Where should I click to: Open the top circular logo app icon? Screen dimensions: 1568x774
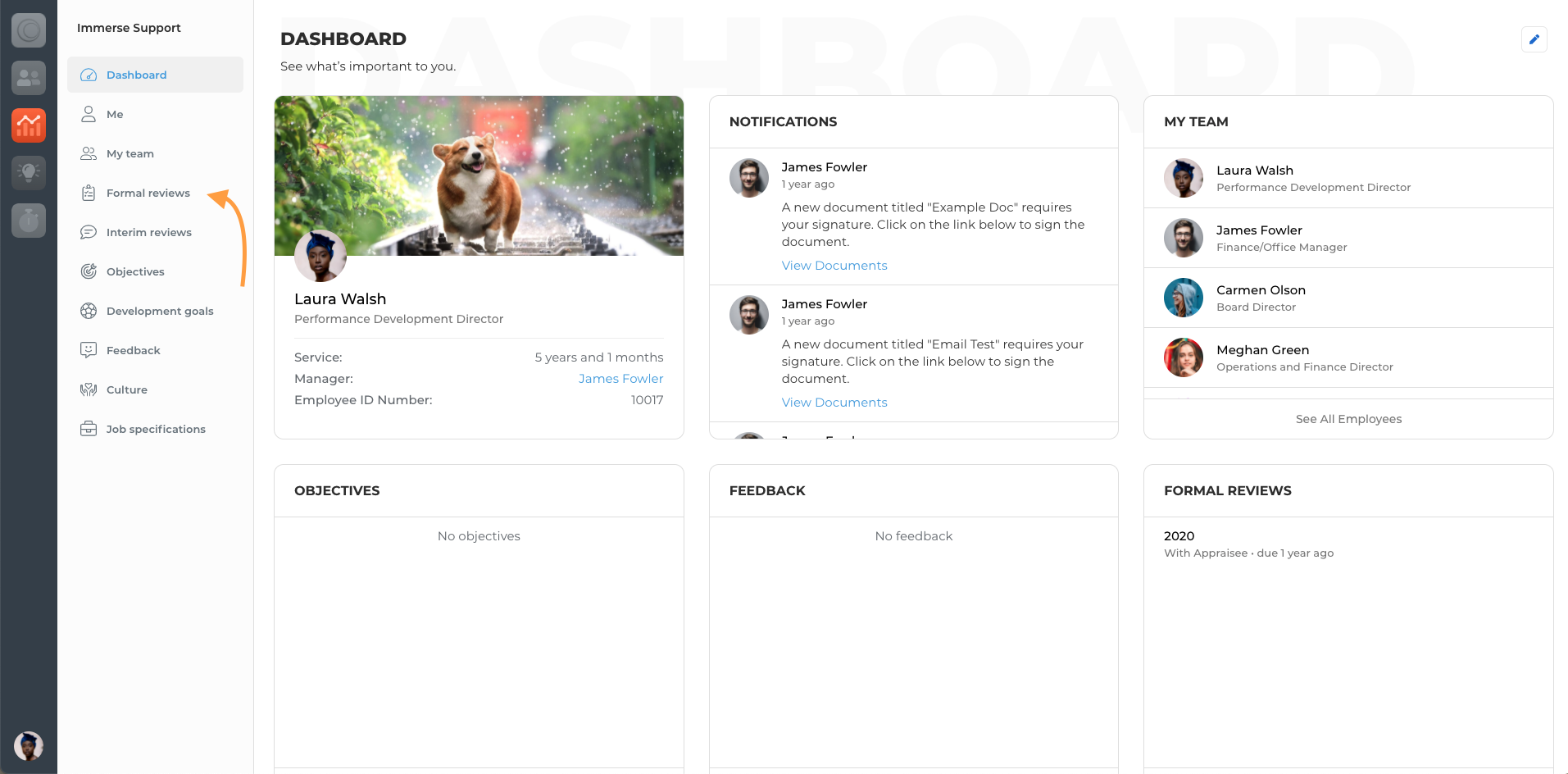[29, 30]
